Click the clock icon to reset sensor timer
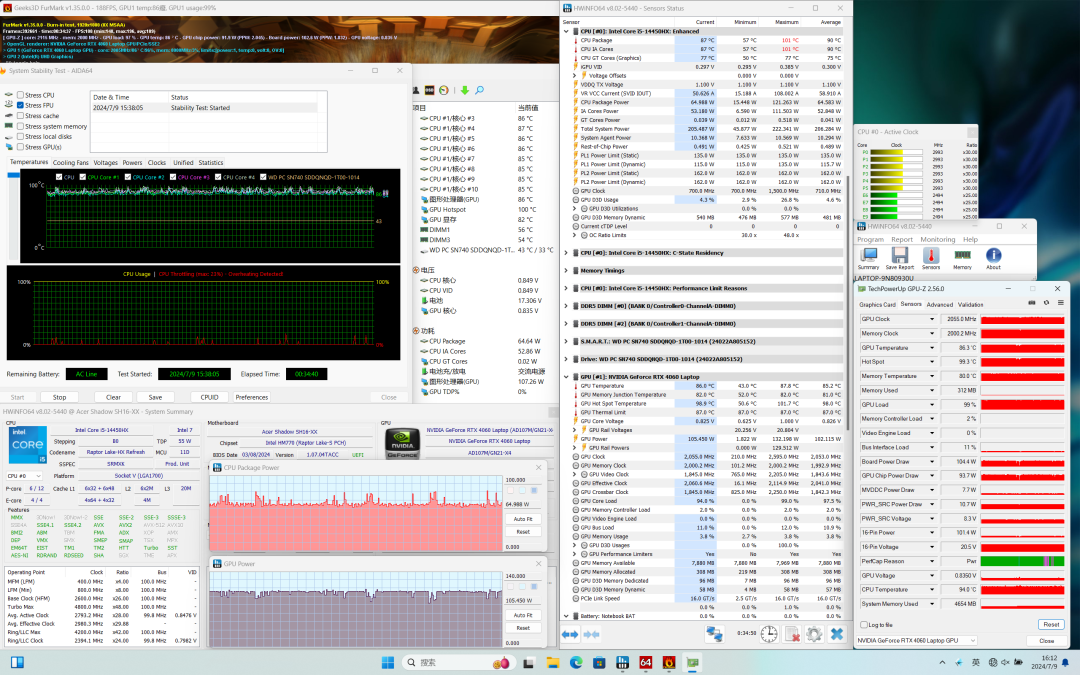Image resolution: width=1080 pixels, height=675 pixels. [769, 634]
